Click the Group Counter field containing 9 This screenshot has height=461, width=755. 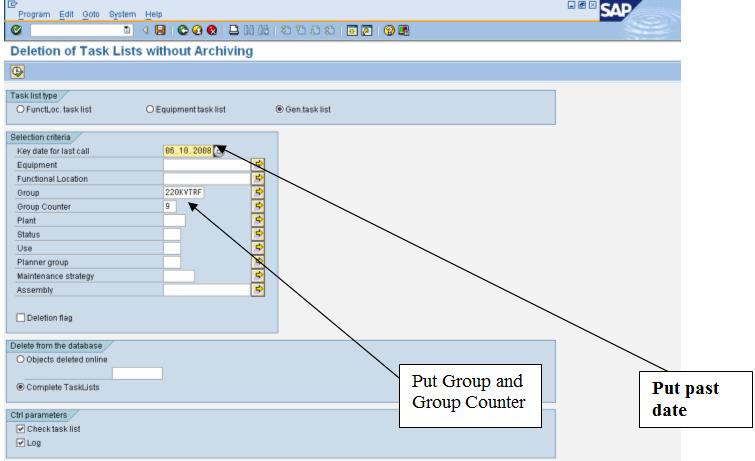pos(170,207)
